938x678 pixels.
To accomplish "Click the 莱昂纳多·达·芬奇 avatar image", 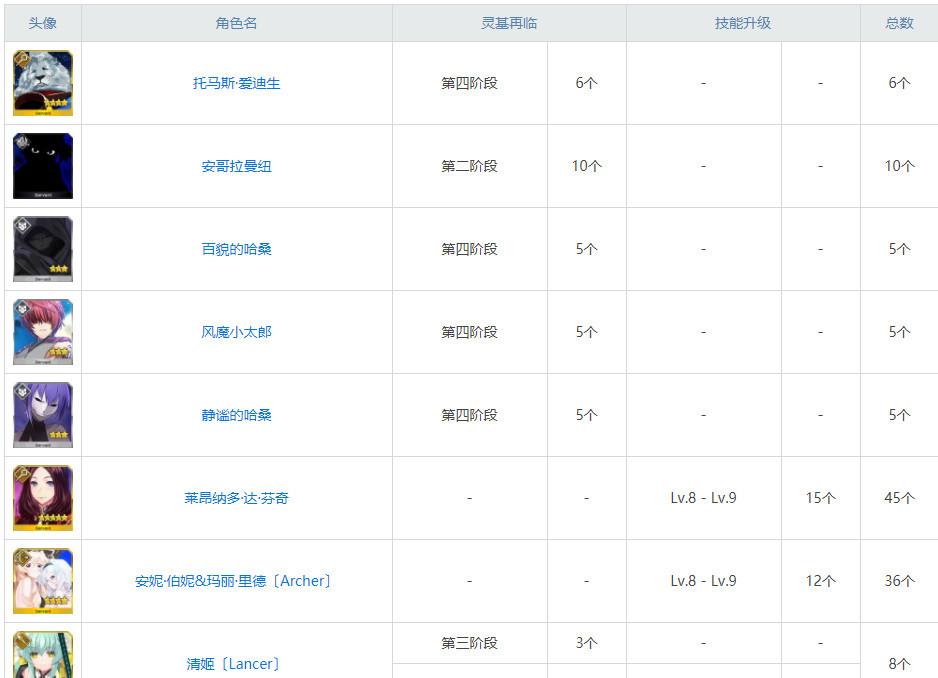I will point(42,497).
